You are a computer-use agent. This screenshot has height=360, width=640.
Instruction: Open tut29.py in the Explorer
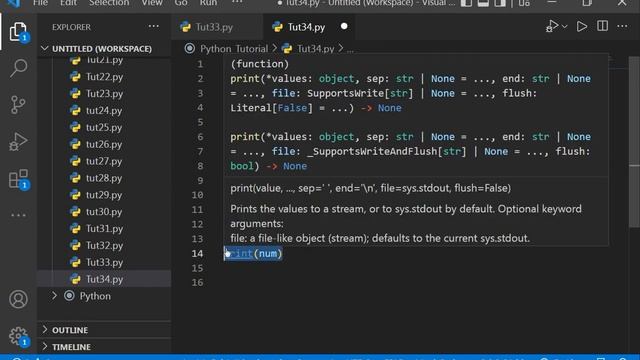coord(104,195)
